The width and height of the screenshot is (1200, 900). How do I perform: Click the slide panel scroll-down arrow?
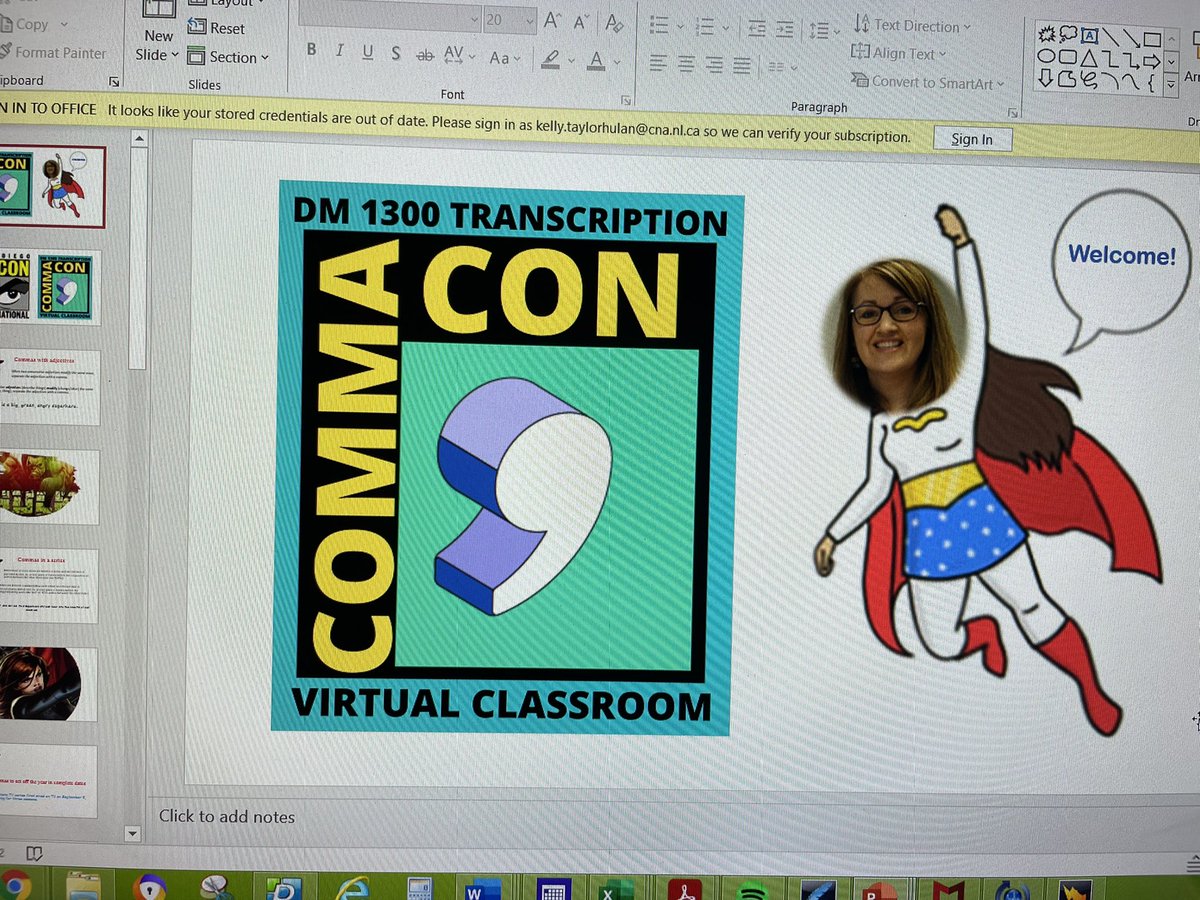132,833
